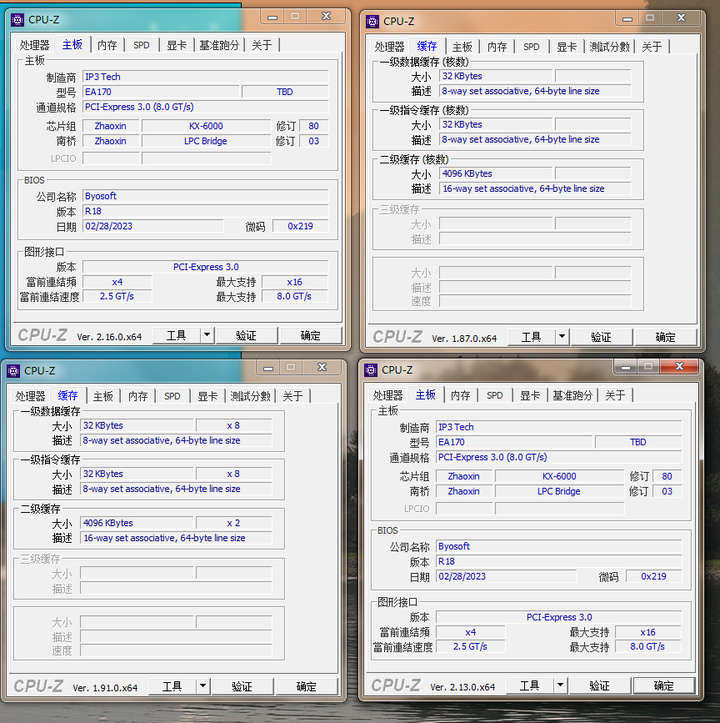This screenshot has height=723, width=720.
Task: Open 主板 tab in version 1.91.0 window
Action: pyautogui.click(x=103, y=396)
